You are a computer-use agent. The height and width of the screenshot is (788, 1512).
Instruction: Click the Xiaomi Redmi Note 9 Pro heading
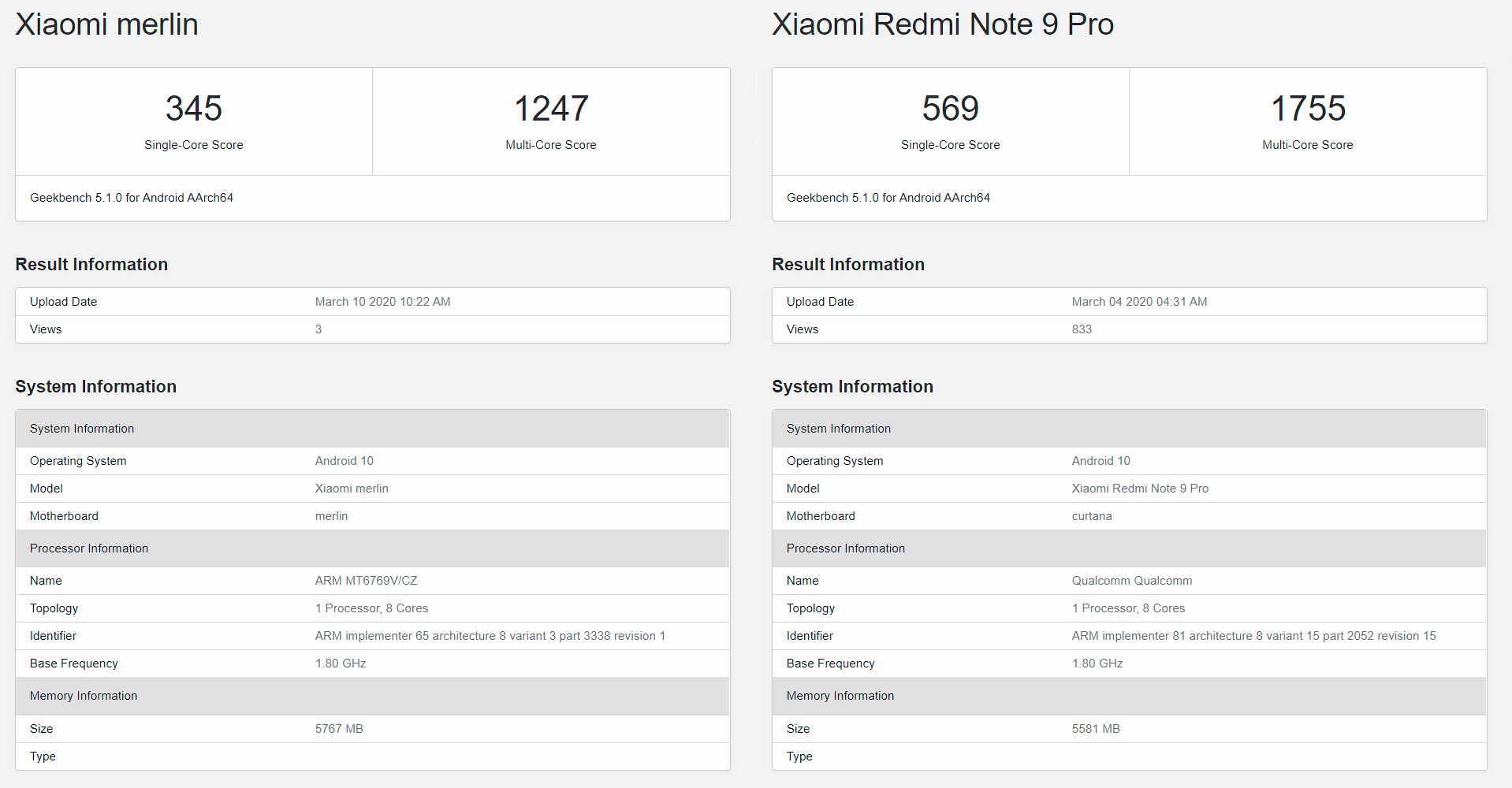pos(942,24)
